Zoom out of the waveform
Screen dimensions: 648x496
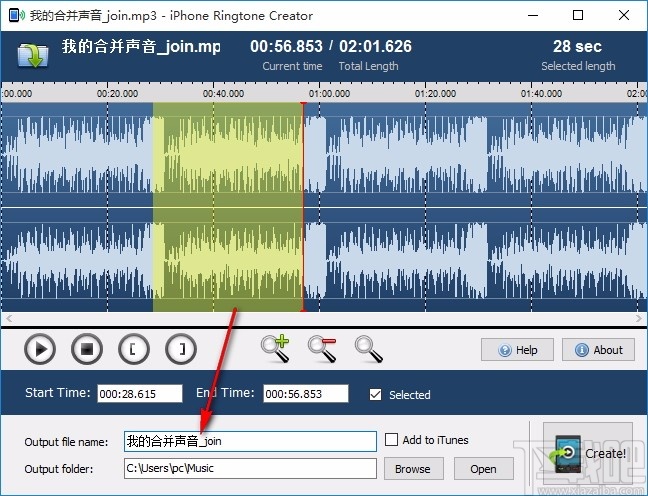point(322,349)
